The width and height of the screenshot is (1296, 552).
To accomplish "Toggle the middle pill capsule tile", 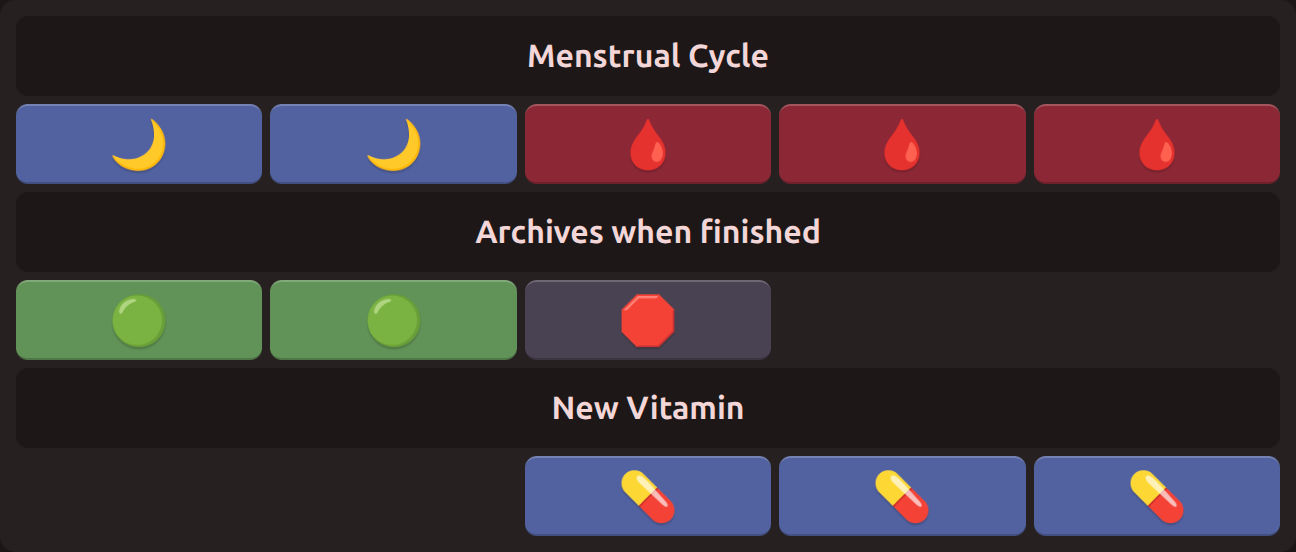I will [x=902, y=496].
